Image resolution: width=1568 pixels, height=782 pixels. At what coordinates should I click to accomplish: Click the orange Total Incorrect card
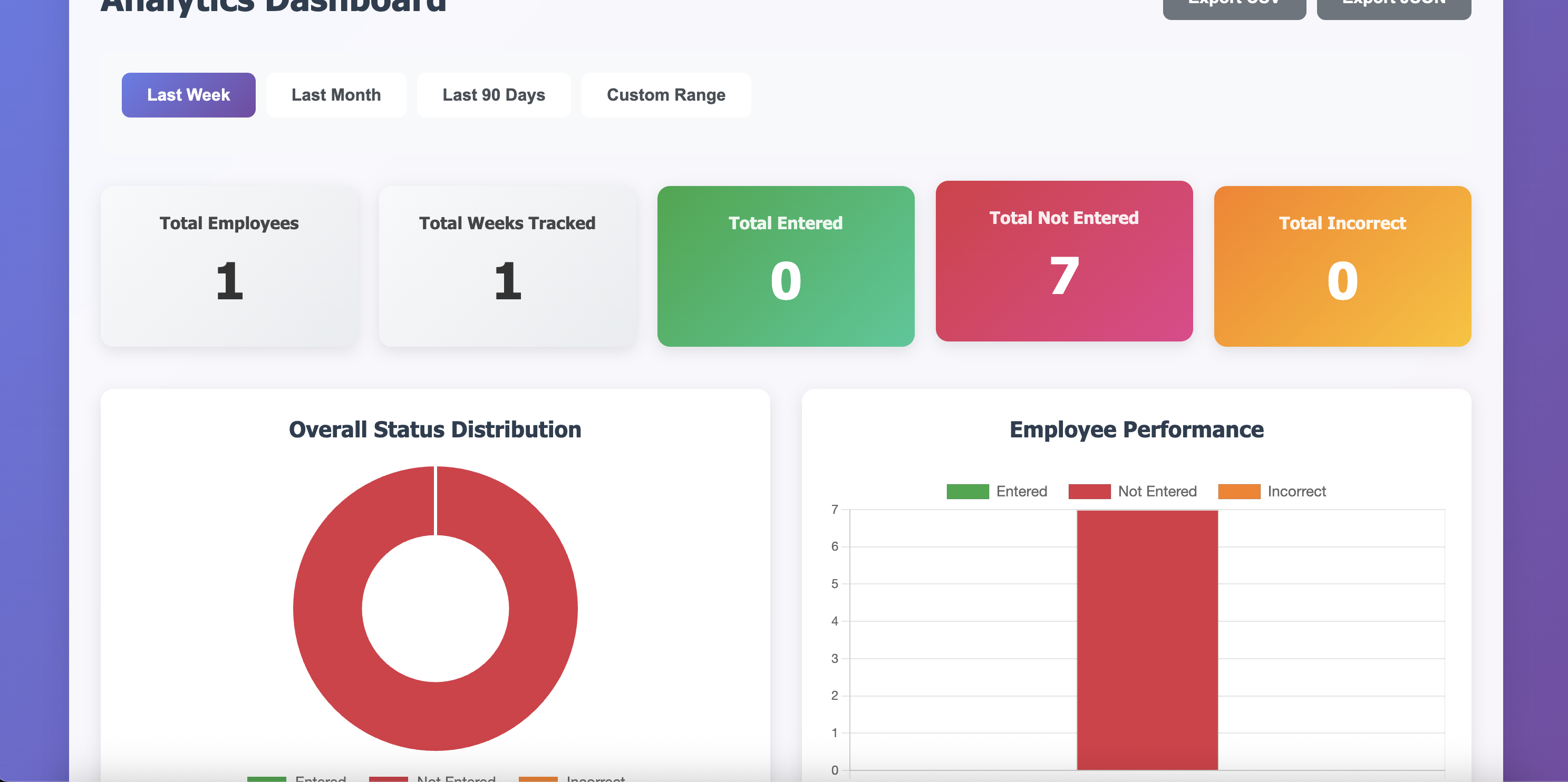[1342, 266]
